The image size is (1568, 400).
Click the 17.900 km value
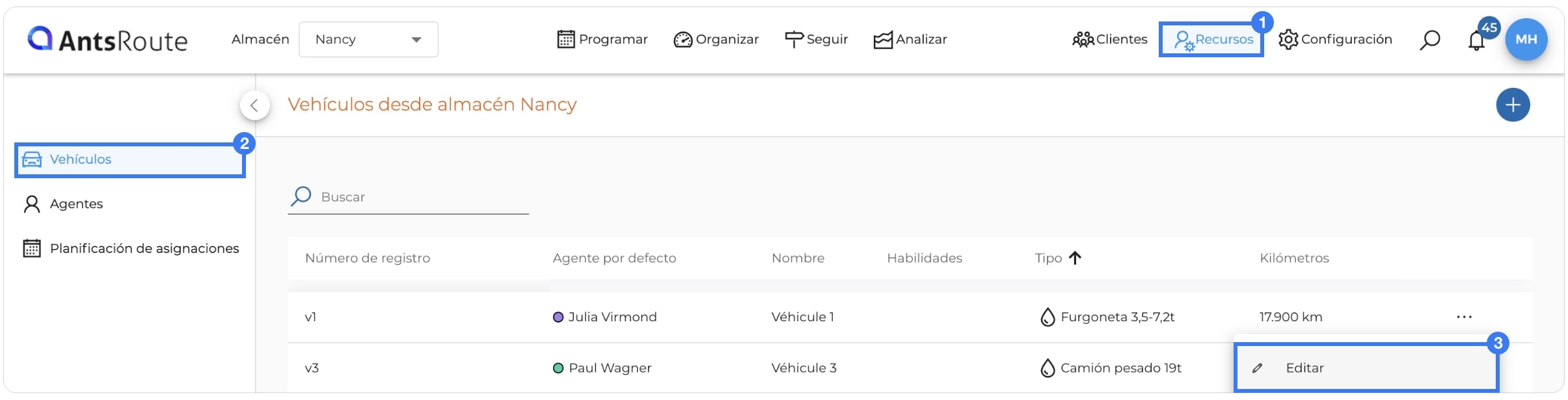tap(1291, 317)
